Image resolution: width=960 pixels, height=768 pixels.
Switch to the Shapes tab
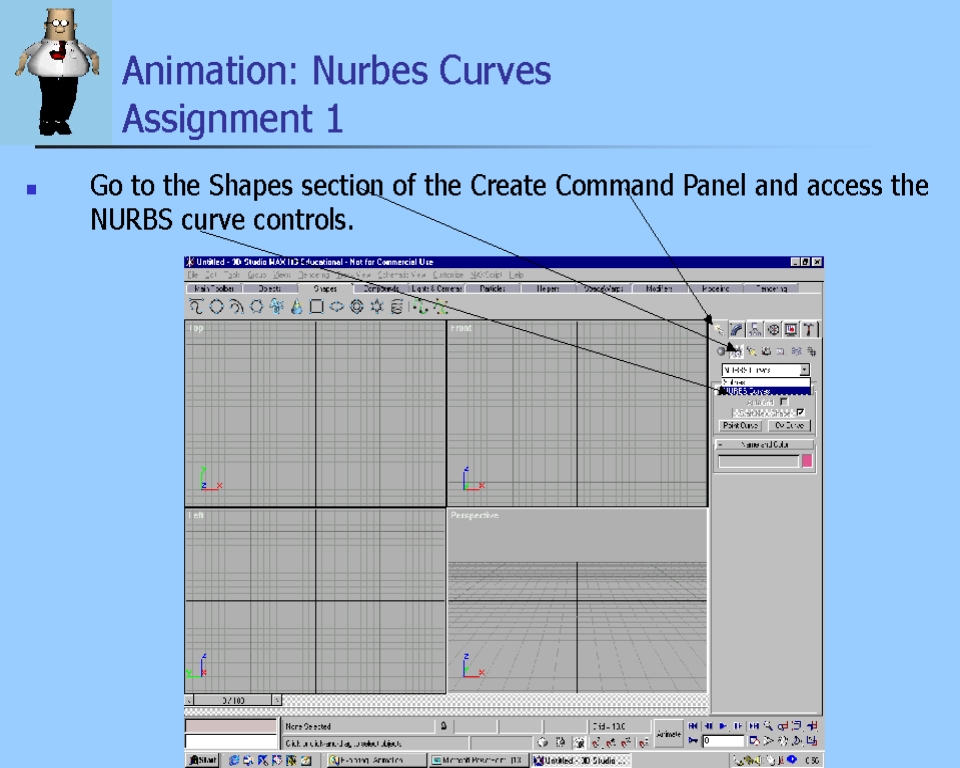325,288
